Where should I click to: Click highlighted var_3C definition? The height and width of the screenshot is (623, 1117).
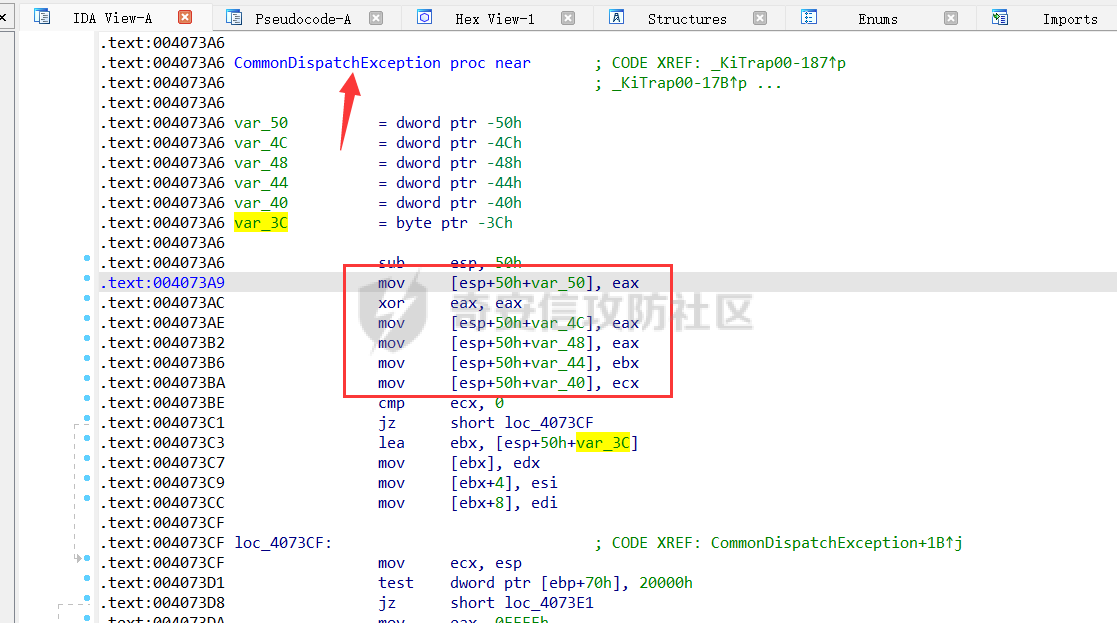pos(261,223)
